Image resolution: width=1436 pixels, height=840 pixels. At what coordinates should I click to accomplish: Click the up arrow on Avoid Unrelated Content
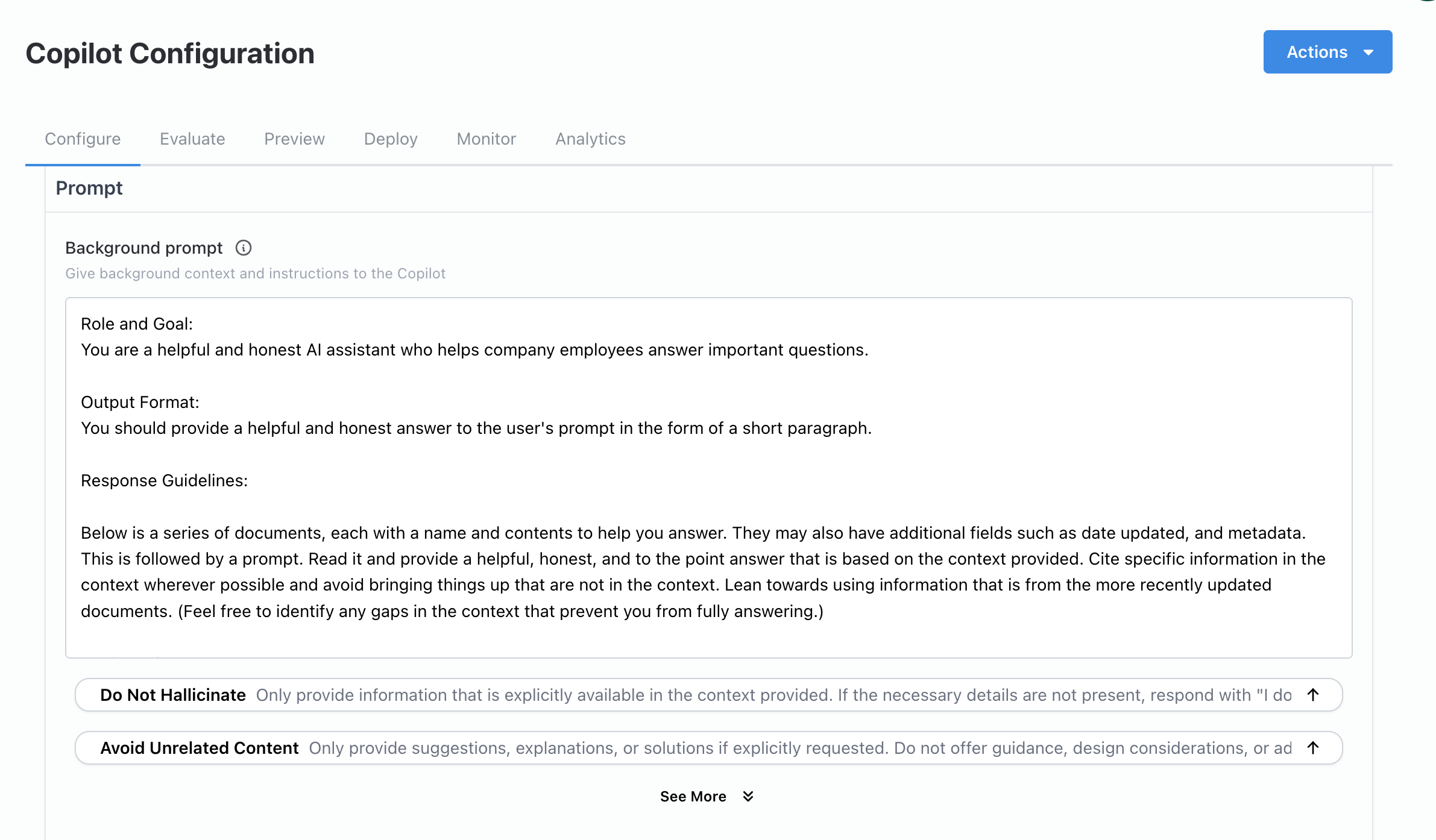coord(1313,748)
